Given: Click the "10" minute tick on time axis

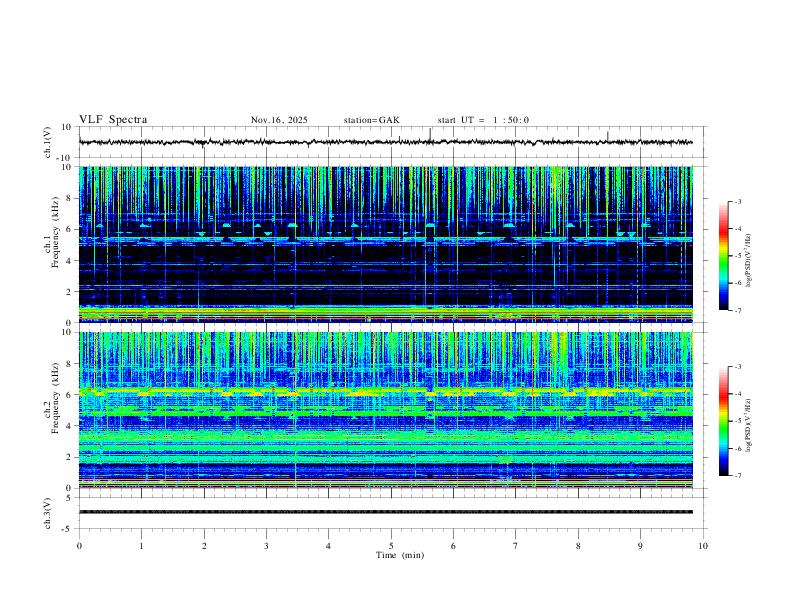Looking at the screenshot, I should [x=703, y=546].
